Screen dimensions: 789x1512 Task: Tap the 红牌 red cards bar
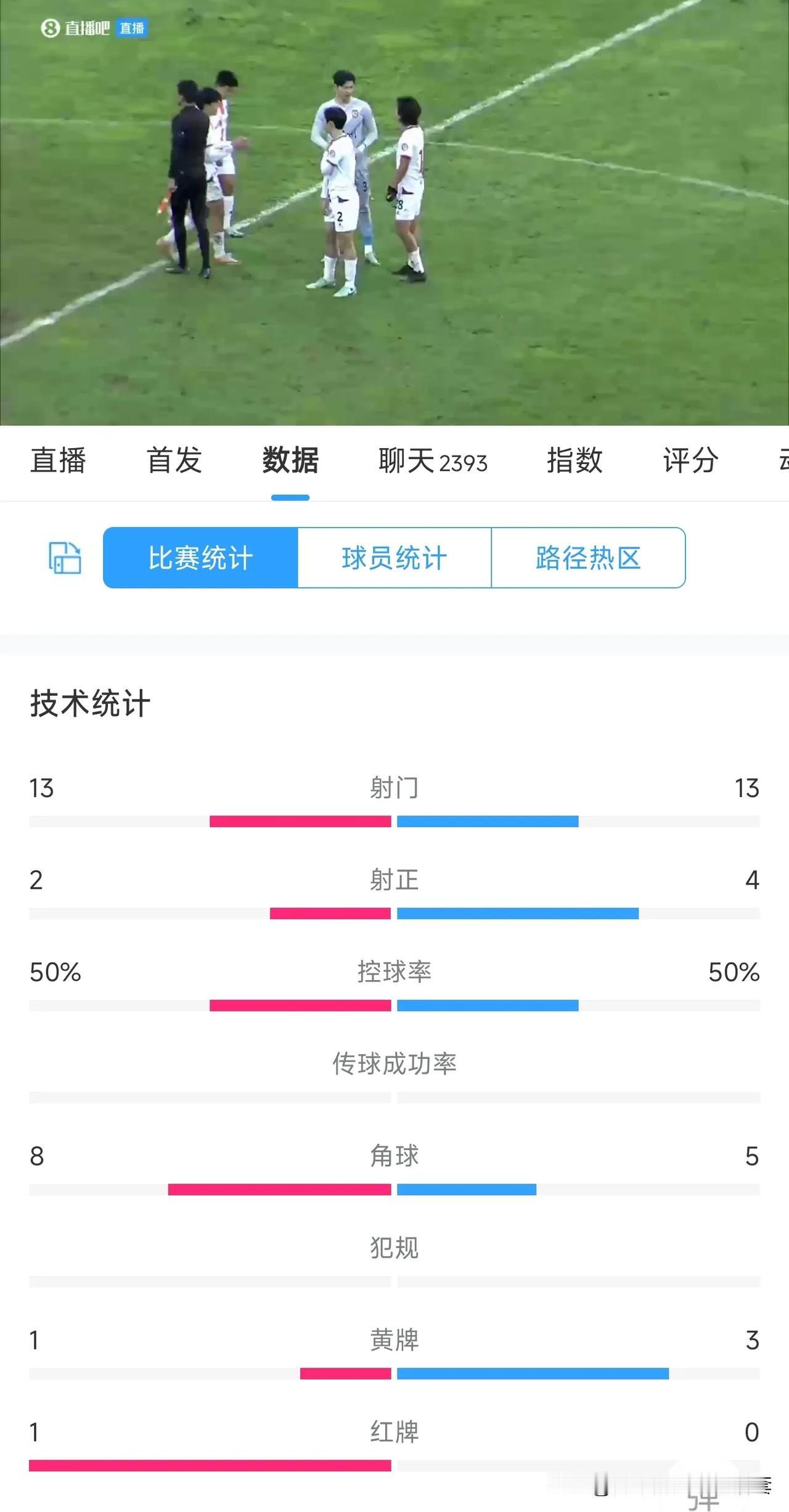(x=394, y=1466)
